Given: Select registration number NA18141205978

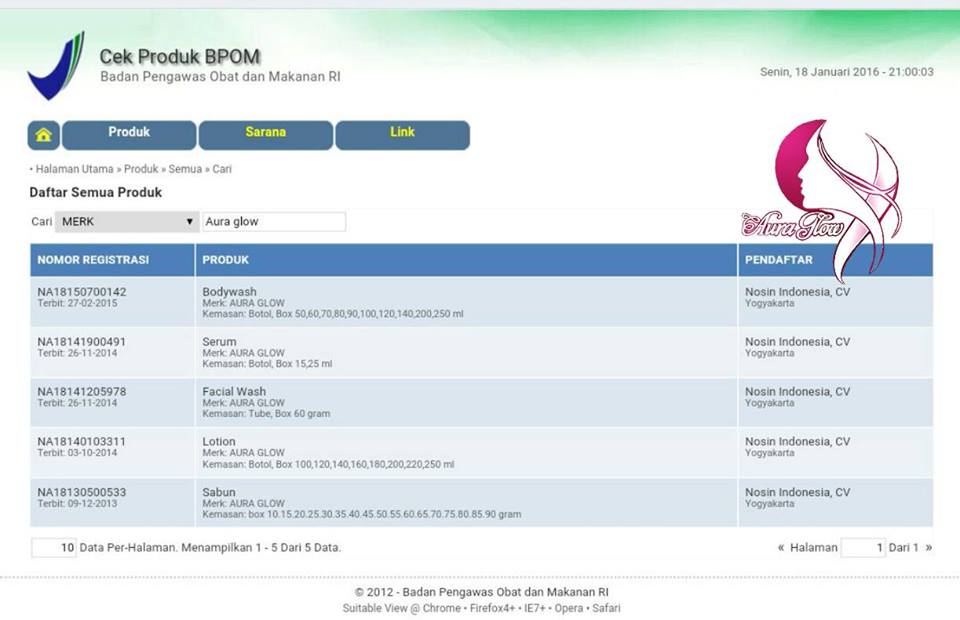Looking at the screenshot, I should tap(81, 392).
